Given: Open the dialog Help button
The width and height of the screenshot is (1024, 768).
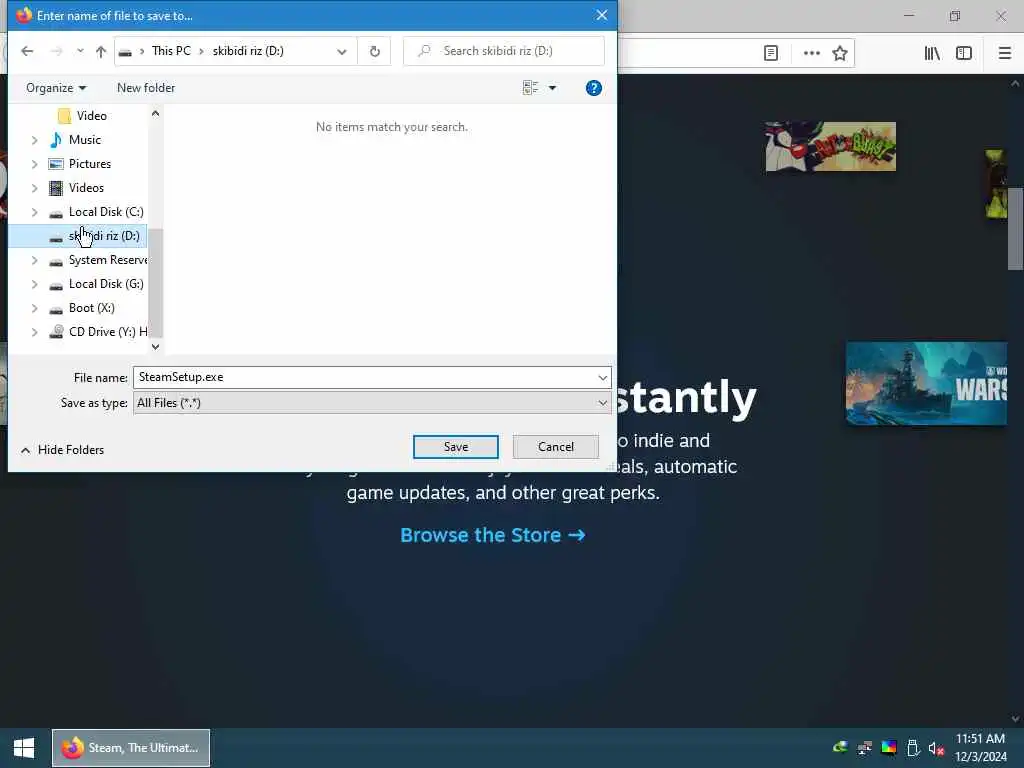Looking at the screenshot, I should tap(594, 88).
